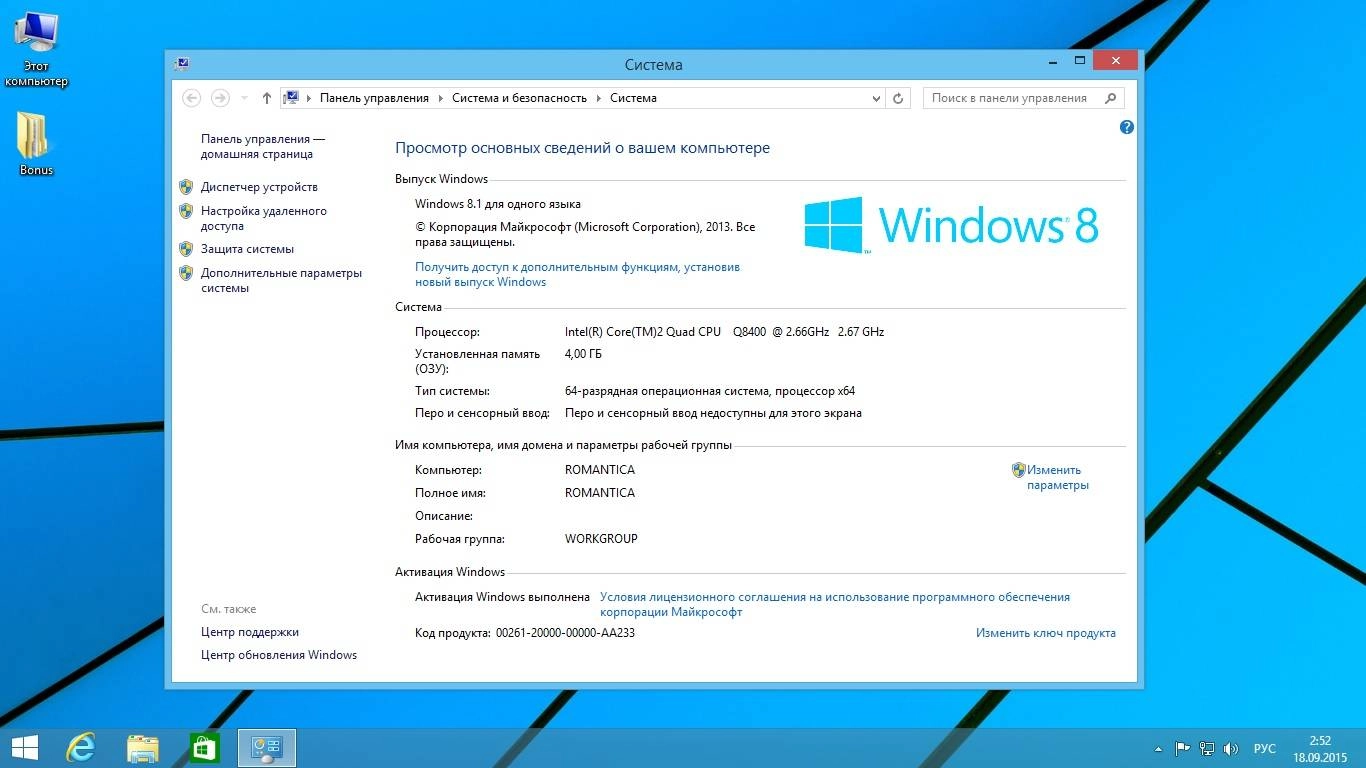Open Windows Store from taskbar

(205, 748)
